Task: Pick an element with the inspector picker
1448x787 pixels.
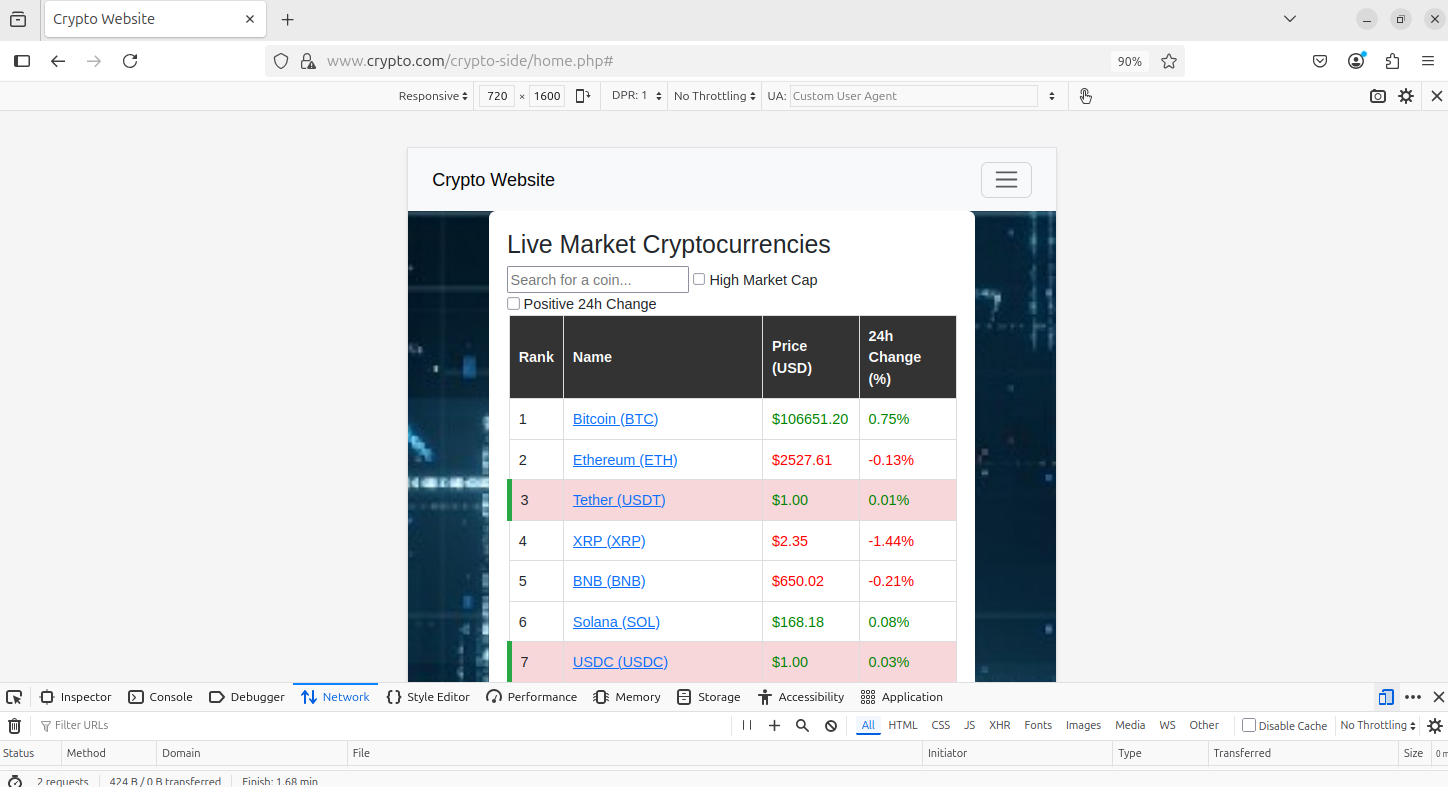Action: (14, 697)
